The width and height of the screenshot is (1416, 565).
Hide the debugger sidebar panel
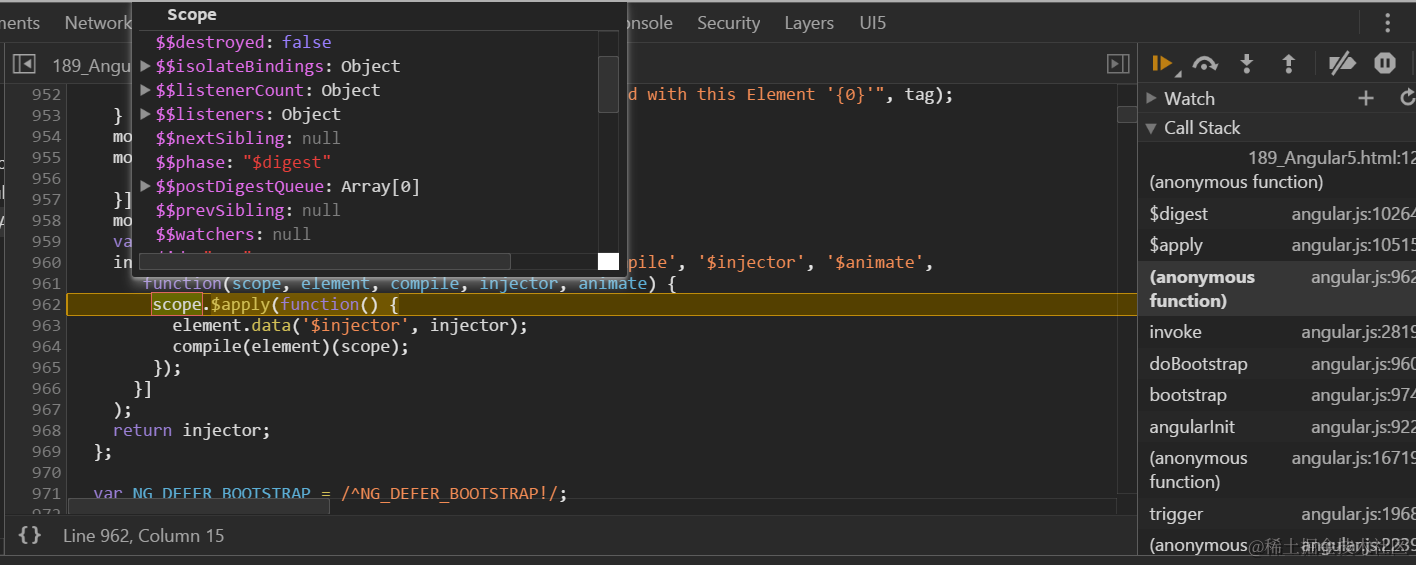(1118, 64)
